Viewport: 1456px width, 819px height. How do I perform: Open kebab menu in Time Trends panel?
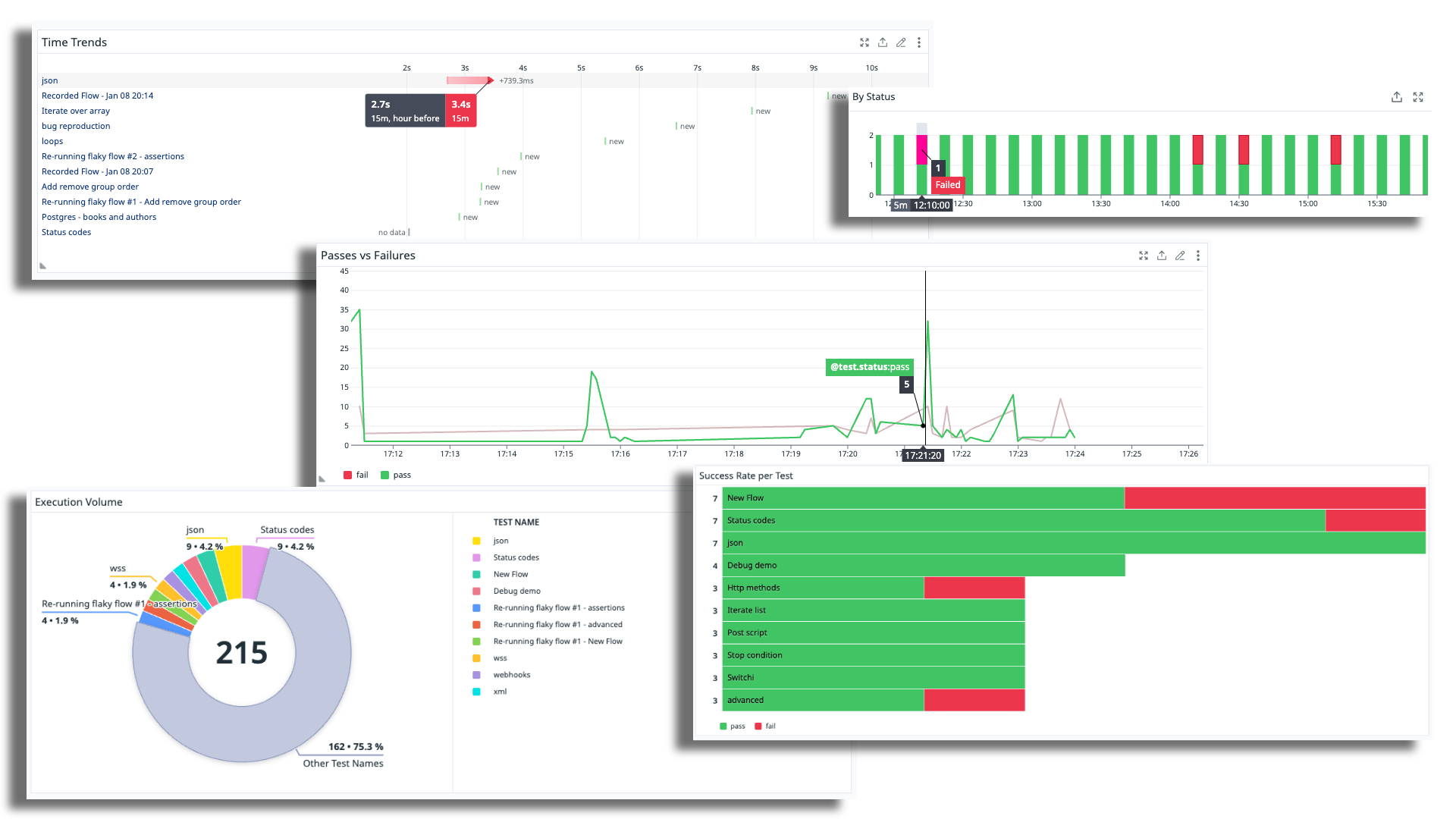click(x=919, y=42)
